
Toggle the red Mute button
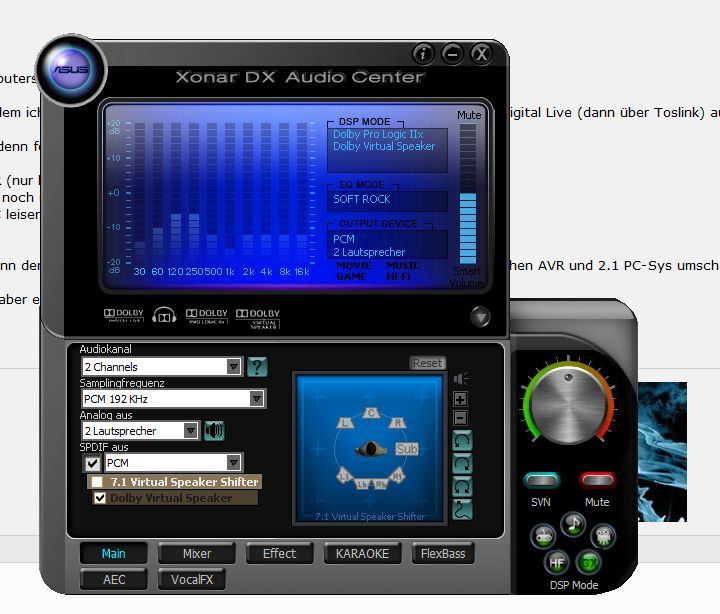pos(597,480)
